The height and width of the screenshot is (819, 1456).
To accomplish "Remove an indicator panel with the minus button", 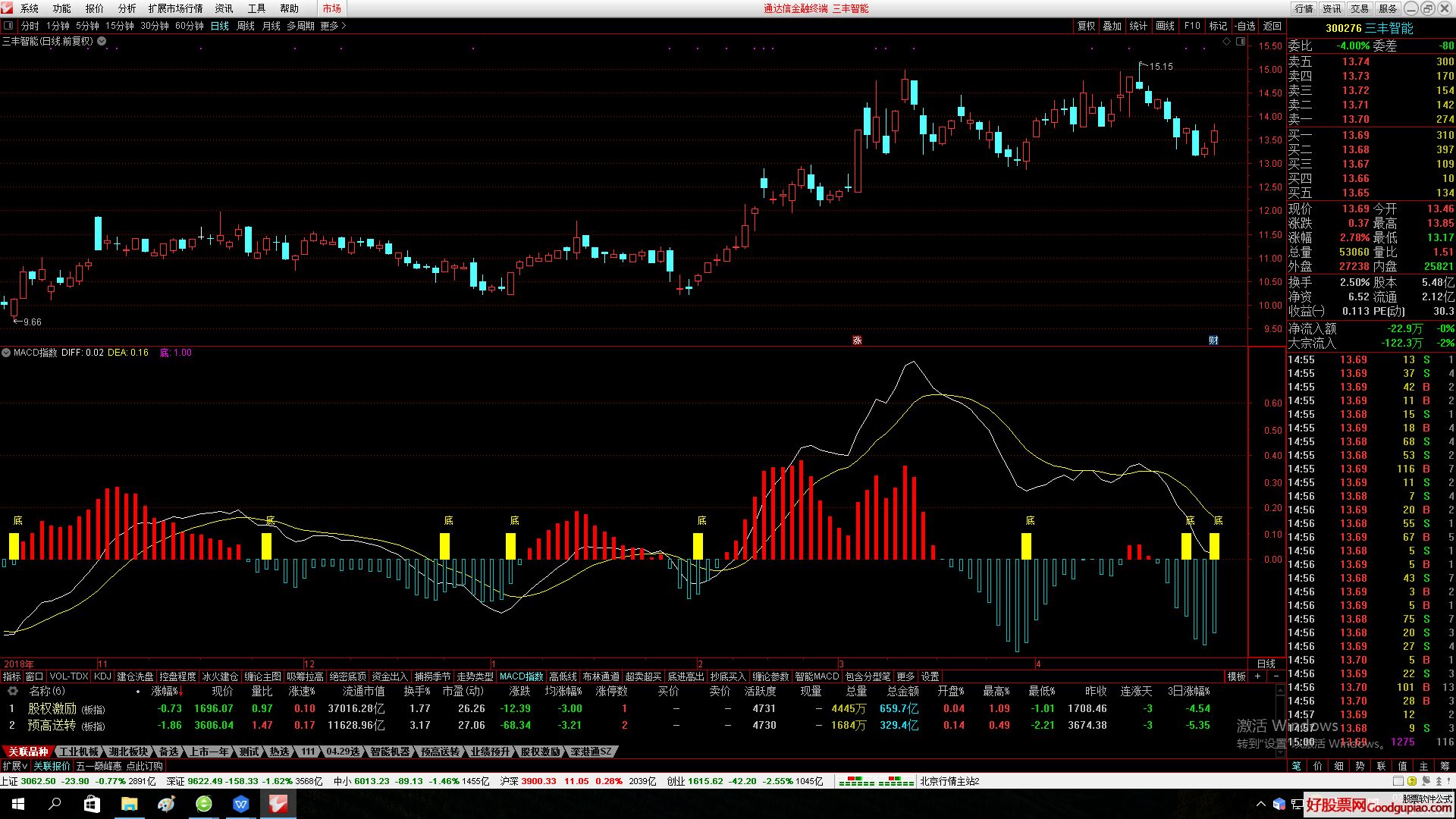I will (x=1276, y=676).
